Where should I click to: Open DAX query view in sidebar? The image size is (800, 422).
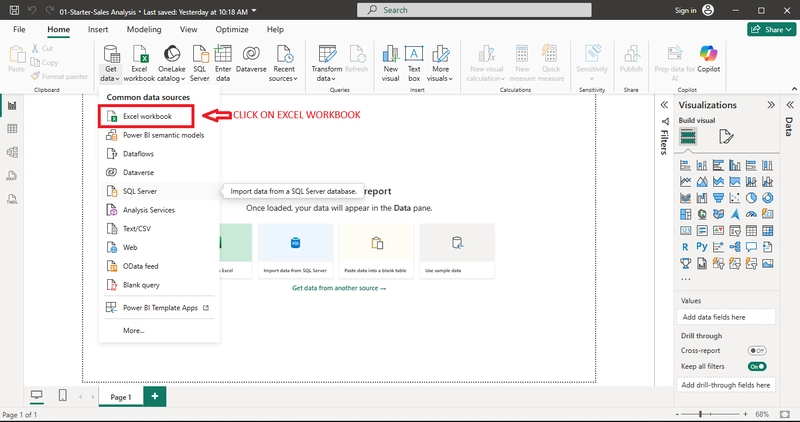click(x=12, y=176)
